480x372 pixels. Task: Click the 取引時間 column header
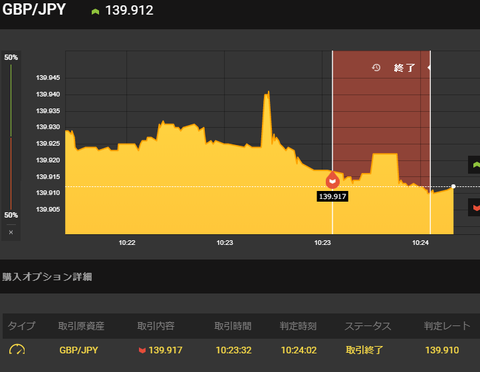[x=233, y=326]
